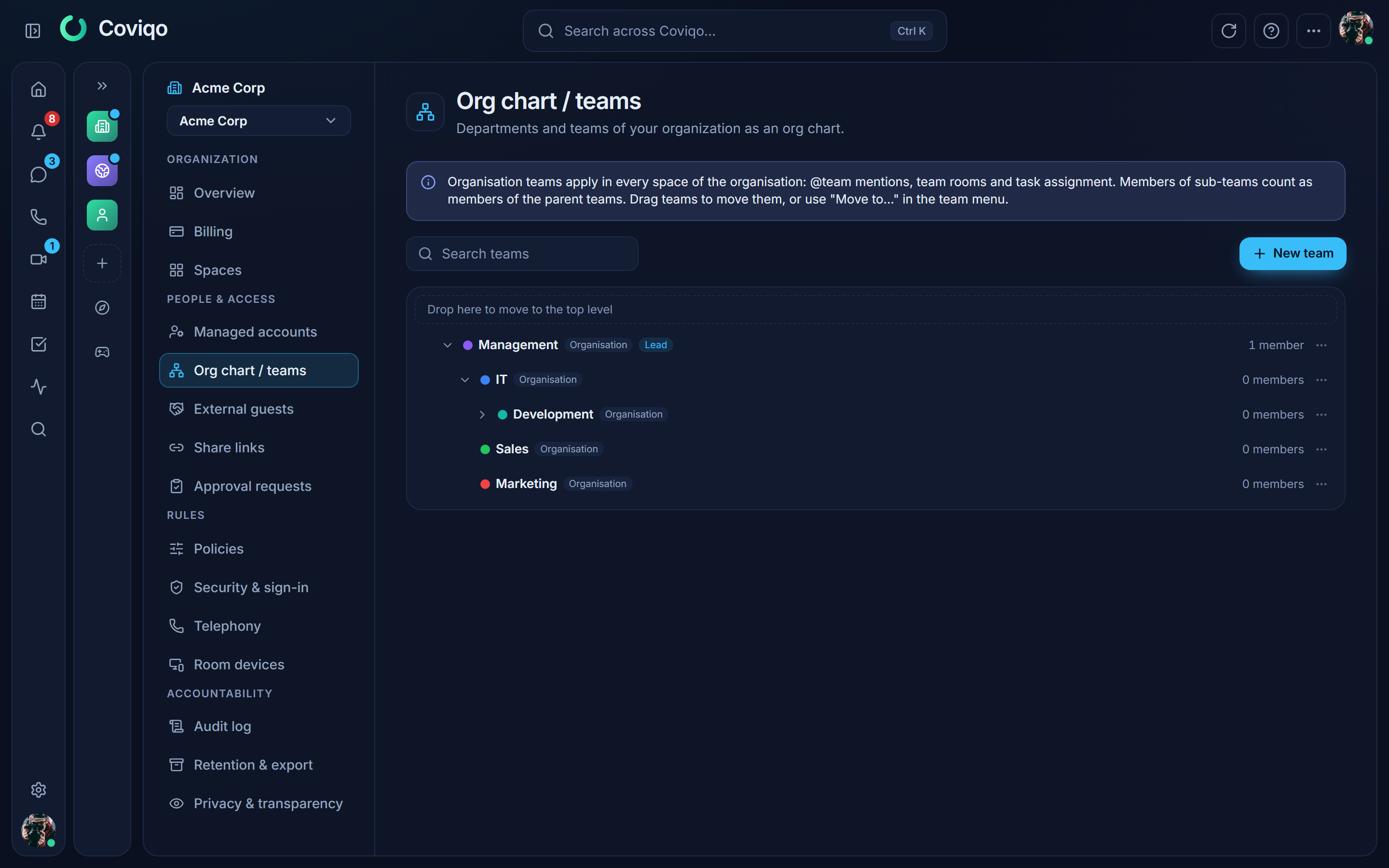1389x868 pixels.
Task: Open Management row options menu
Action: 1321,345
